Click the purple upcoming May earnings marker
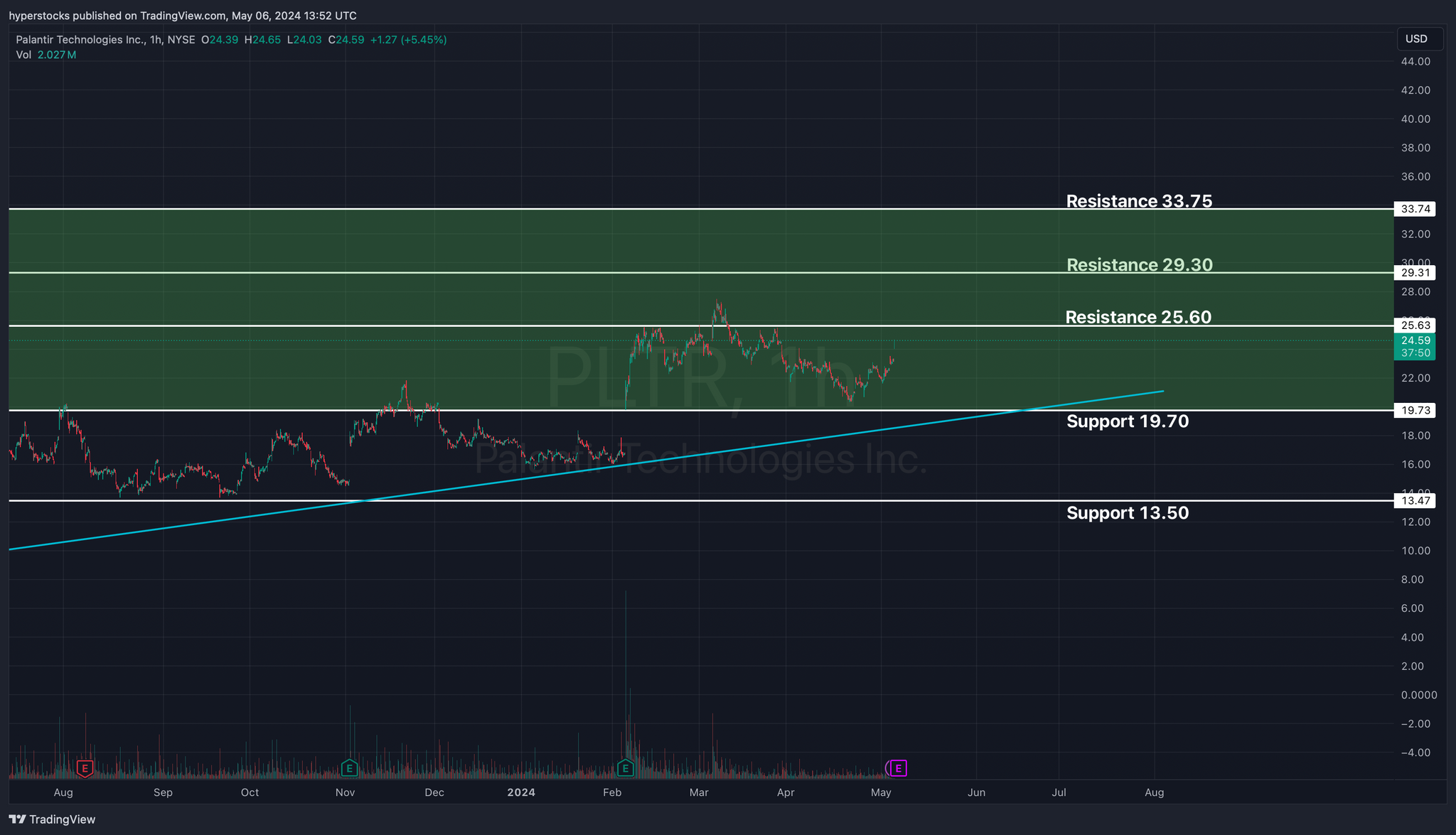 (x=899, y=768)
